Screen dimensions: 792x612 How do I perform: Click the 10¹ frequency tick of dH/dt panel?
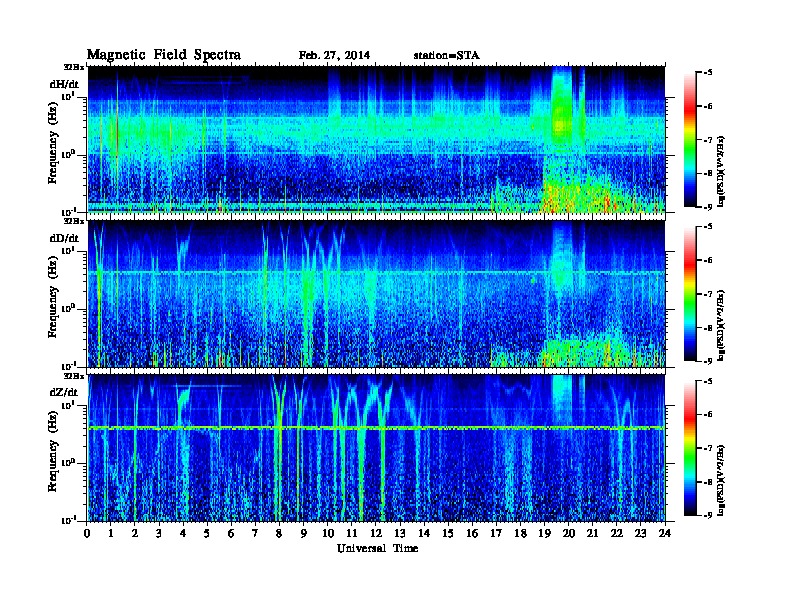click(x=69, y=96)
